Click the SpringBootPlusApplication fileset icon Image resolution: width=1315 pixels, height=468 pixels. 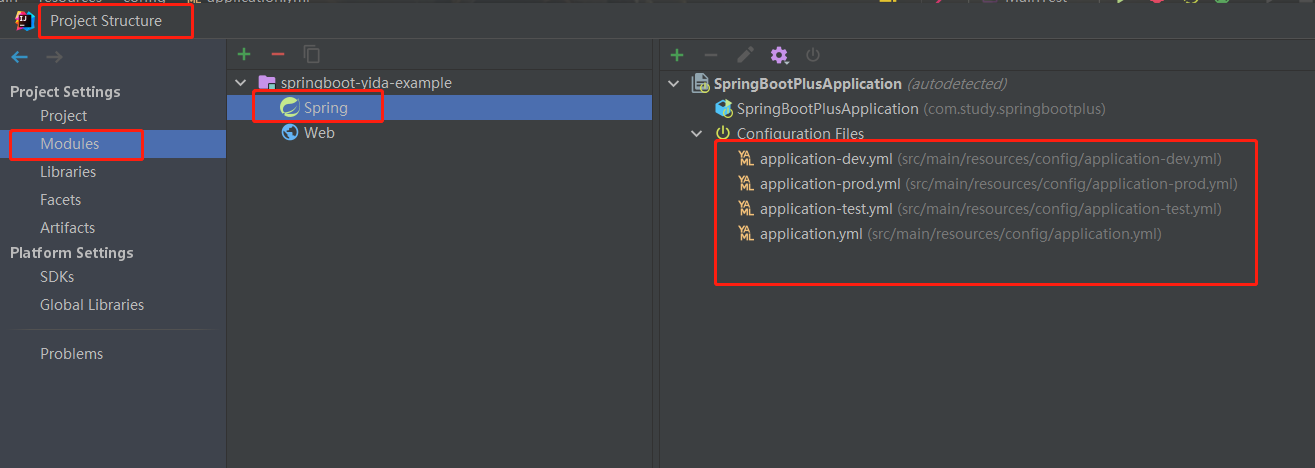tap(701, 84)
